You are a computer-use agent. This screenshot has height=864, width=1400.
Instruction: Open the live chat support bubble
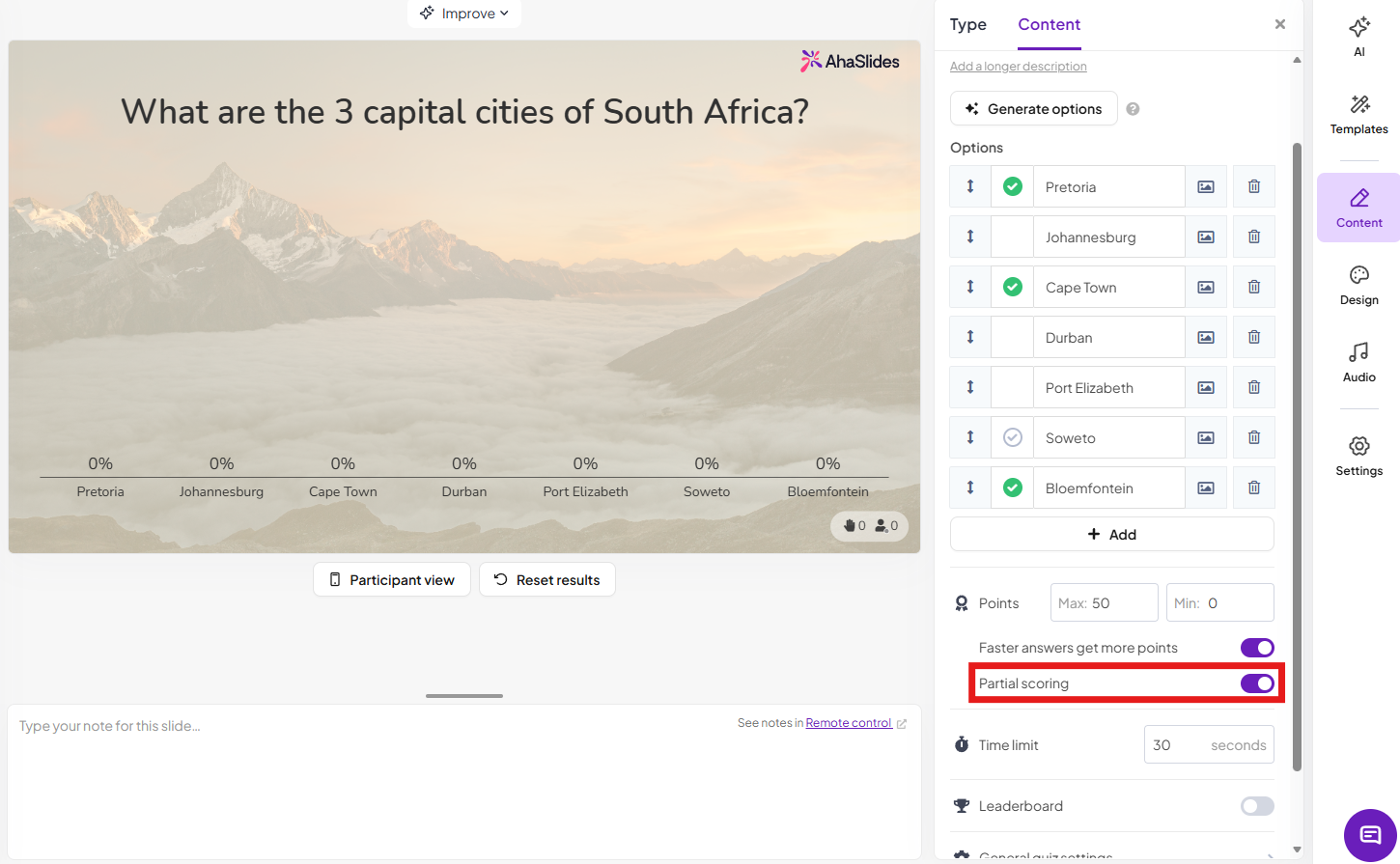click(x=1370, y=835)
